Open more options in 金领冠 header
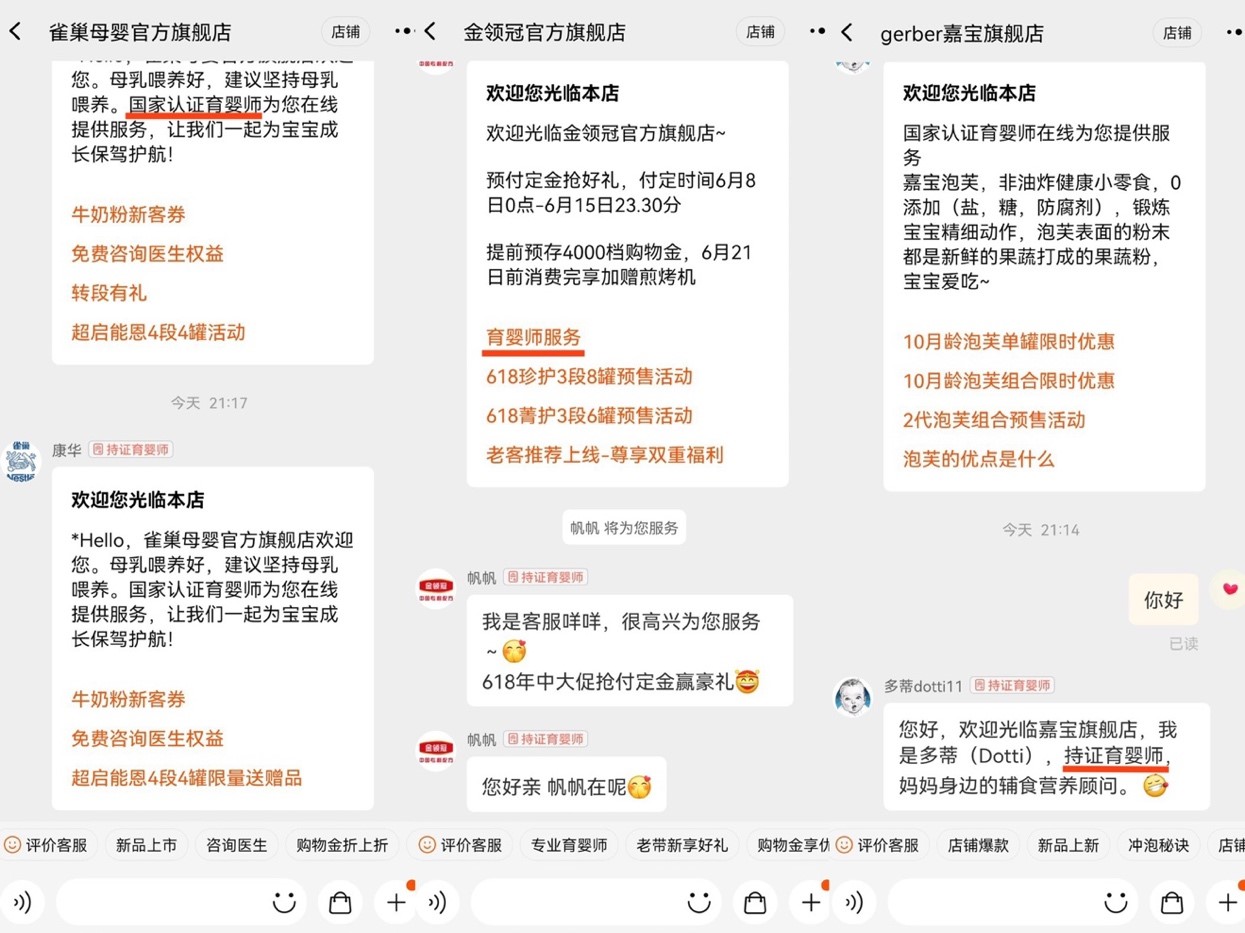The image size is (1245, 933). 818,32
